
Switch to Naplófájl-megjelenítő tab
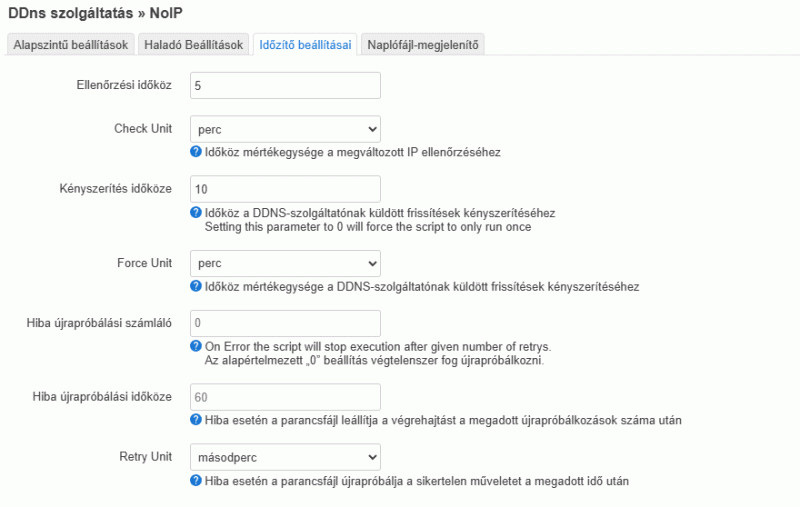423,45
